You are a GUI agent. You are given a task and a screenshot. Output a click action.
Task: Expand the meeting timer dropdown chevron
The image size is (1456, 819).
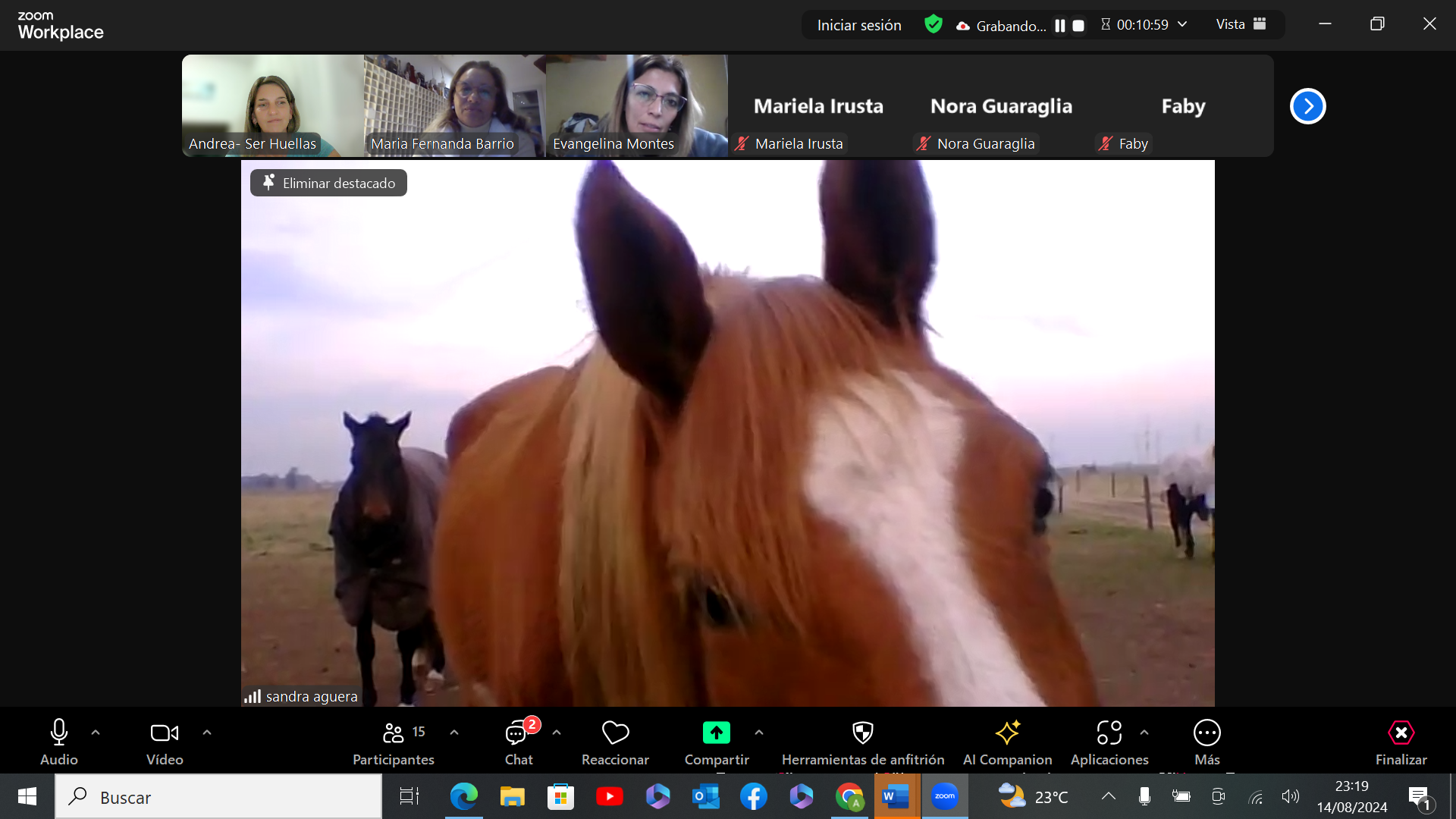click(x=1182, y=24)
